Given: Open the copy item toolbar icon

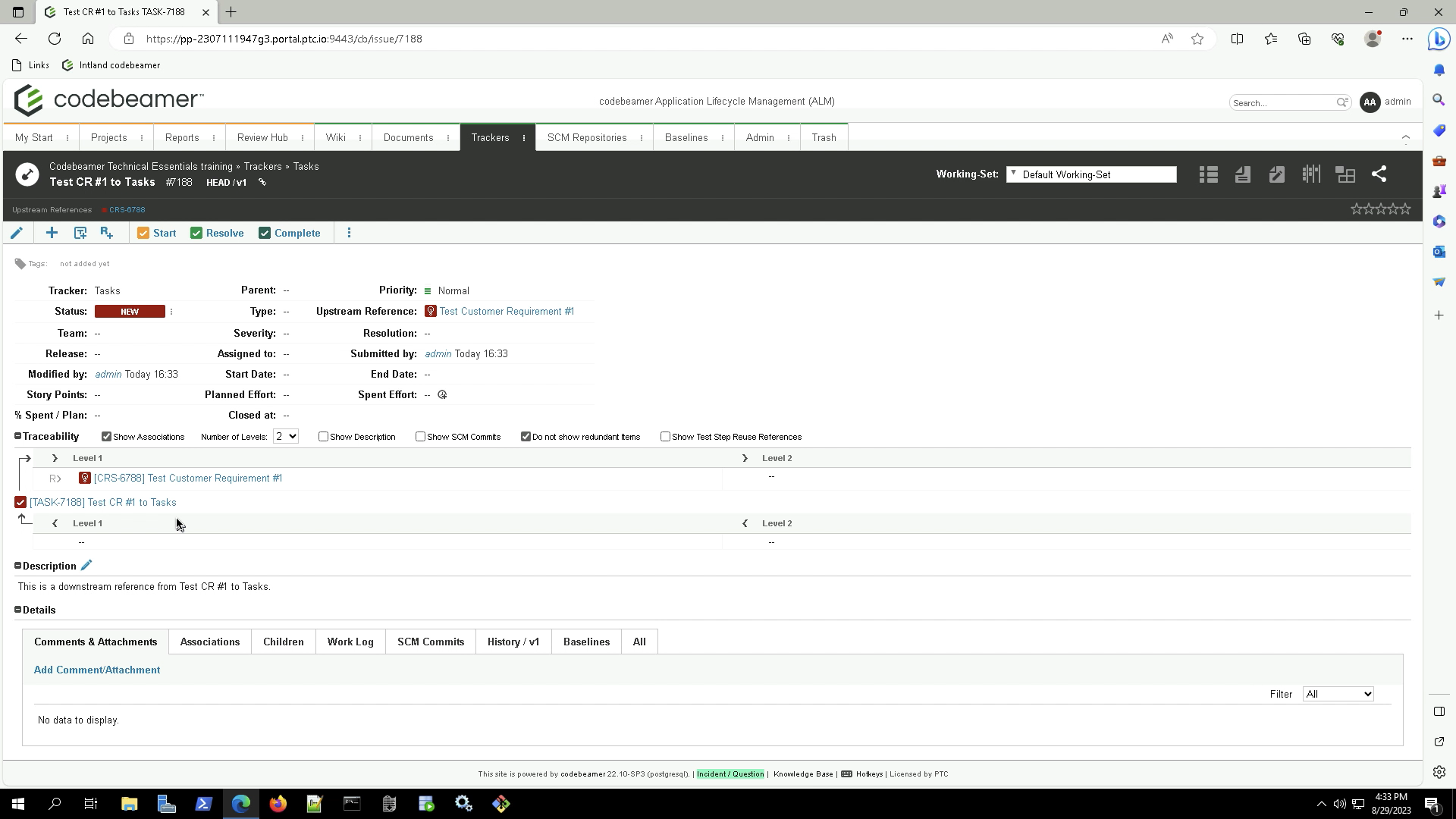Looking at the screenshot, I should (x=80, y=233).
